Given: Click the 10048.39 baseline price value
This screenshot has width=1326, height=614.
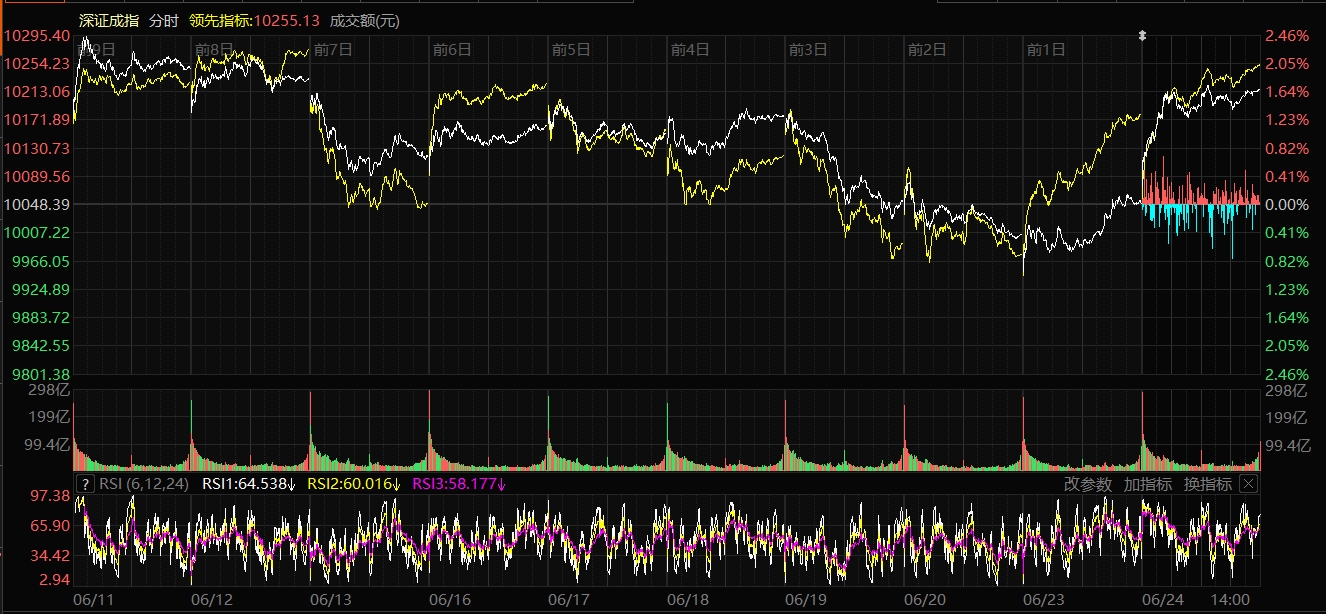Looking at the screenshot, I should click(x=37, y=204).
